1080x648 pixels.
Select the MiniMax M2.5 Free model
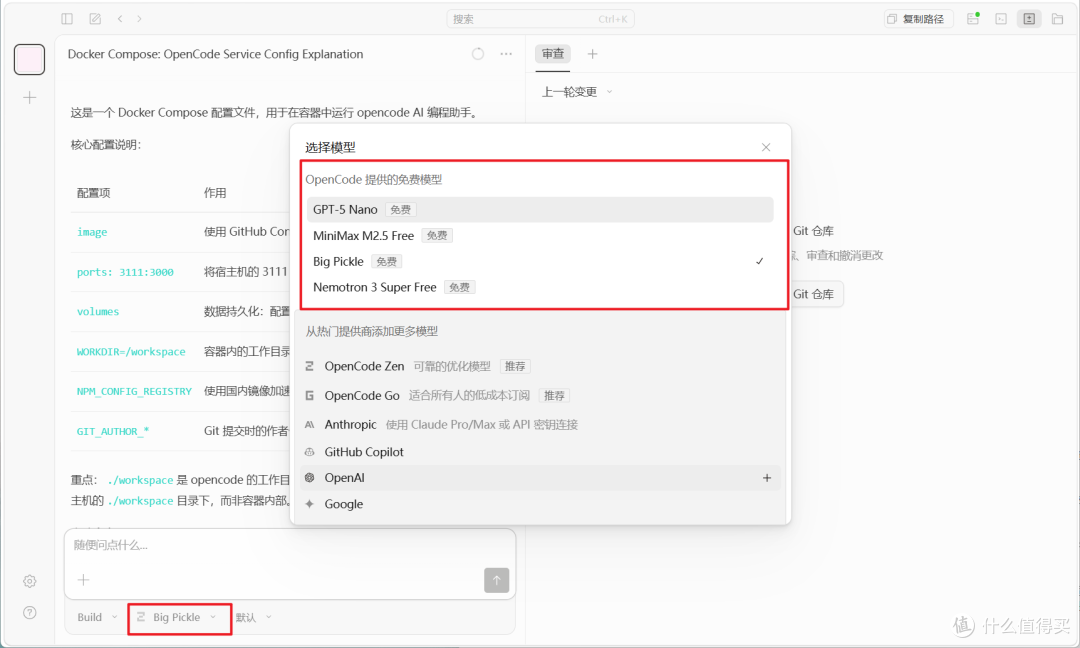click(x=540, y=236)
